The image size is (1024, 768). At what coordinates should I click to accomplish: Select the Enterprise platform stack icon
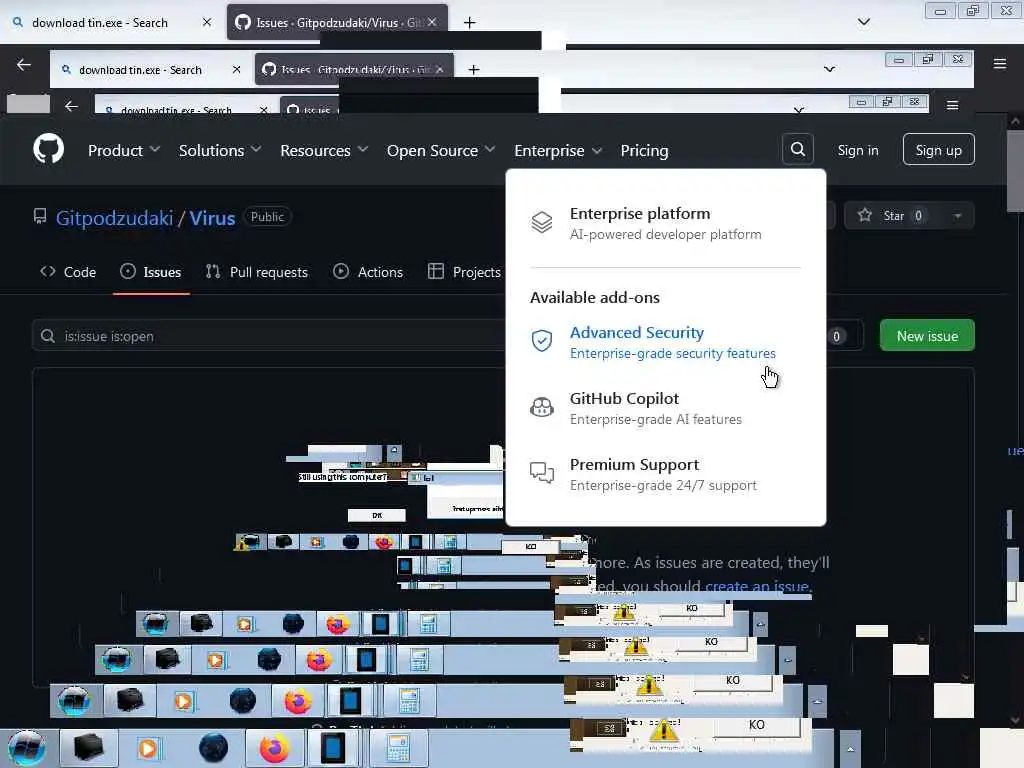pyautogui.click(x=541, y=222)
